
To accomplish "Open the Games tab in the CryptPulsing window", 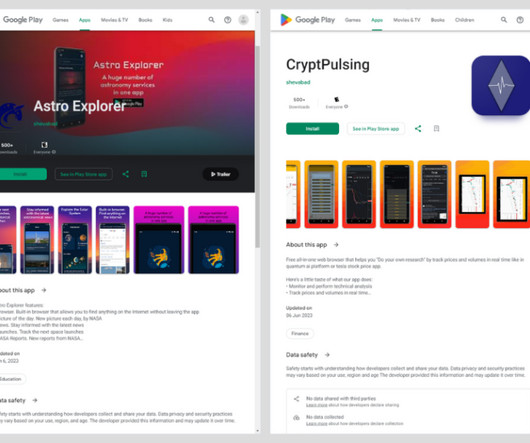I will (x=353, y=20).
